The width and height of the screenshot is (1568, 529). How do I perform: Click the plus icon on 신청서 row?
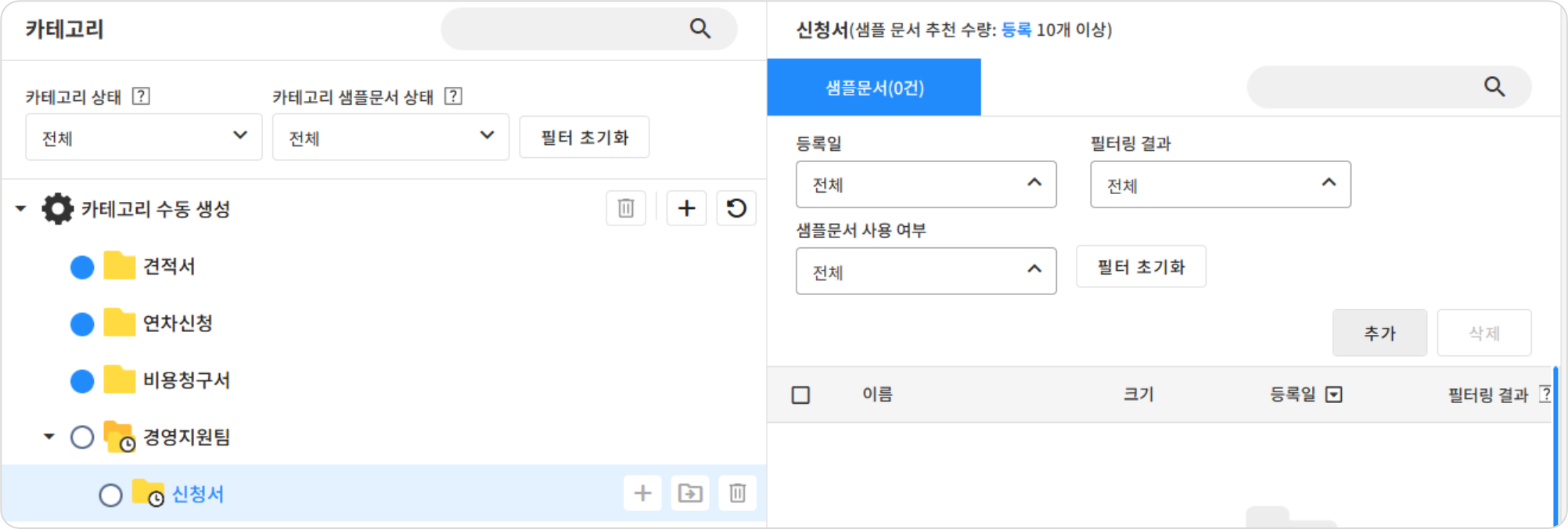pyautogui.click(x=642, y=493)
